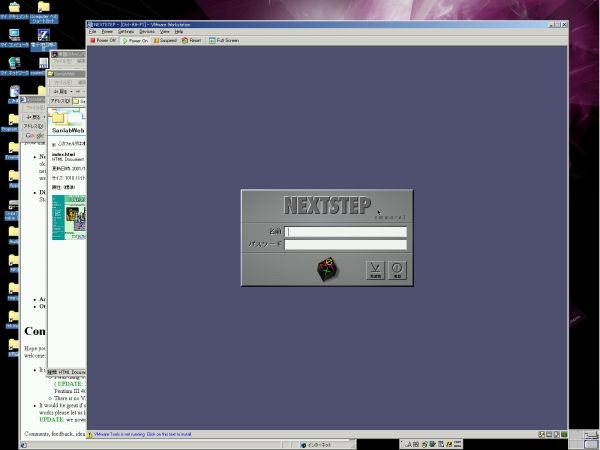
Task: Click the Reset toolbar button
Action: coord(192,40)
